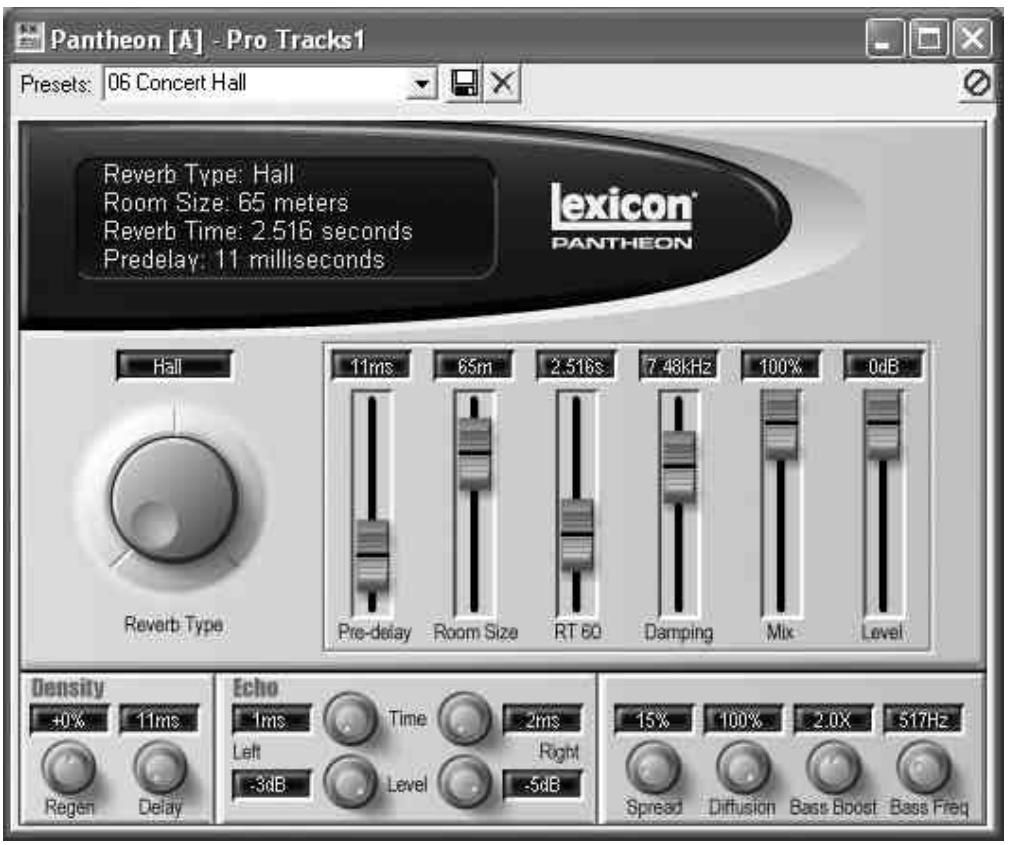Click the Spread knob
This screenshot has height=845, width=1009.
coord(653,767)
